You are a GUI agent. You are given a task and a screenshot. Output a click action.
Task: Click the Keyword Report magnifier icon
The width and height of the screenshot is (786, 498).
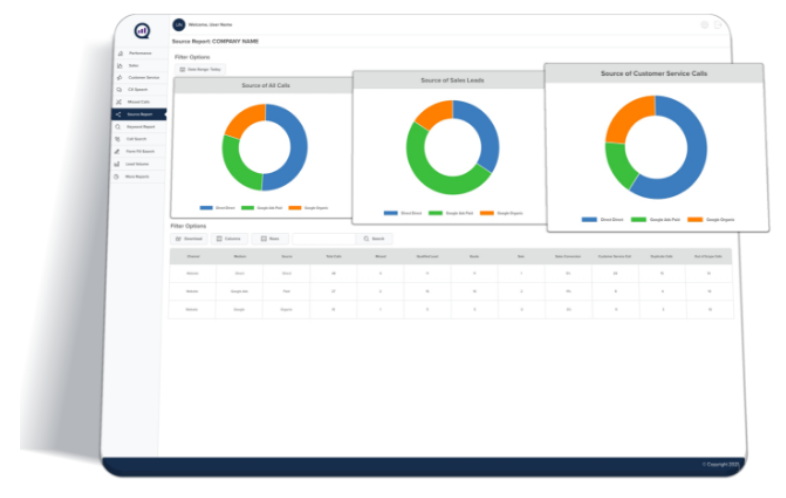click(x=119, y=127)
